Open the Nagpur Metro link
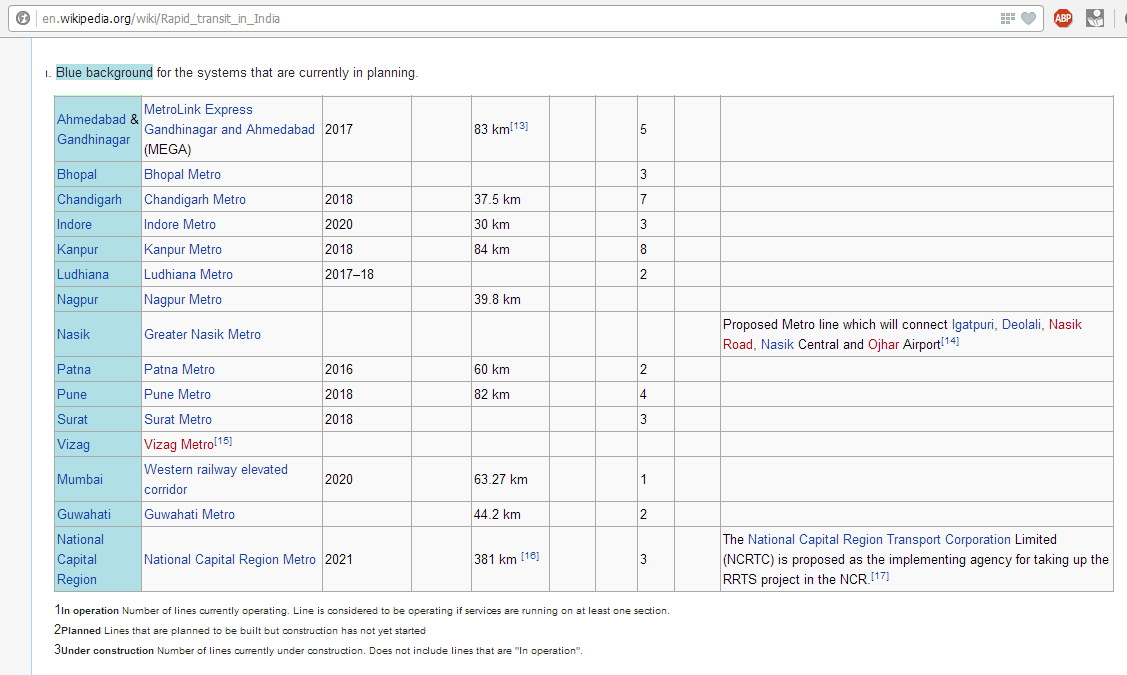The width and height of the screenshot is (1127, 675). coord(183,300)
